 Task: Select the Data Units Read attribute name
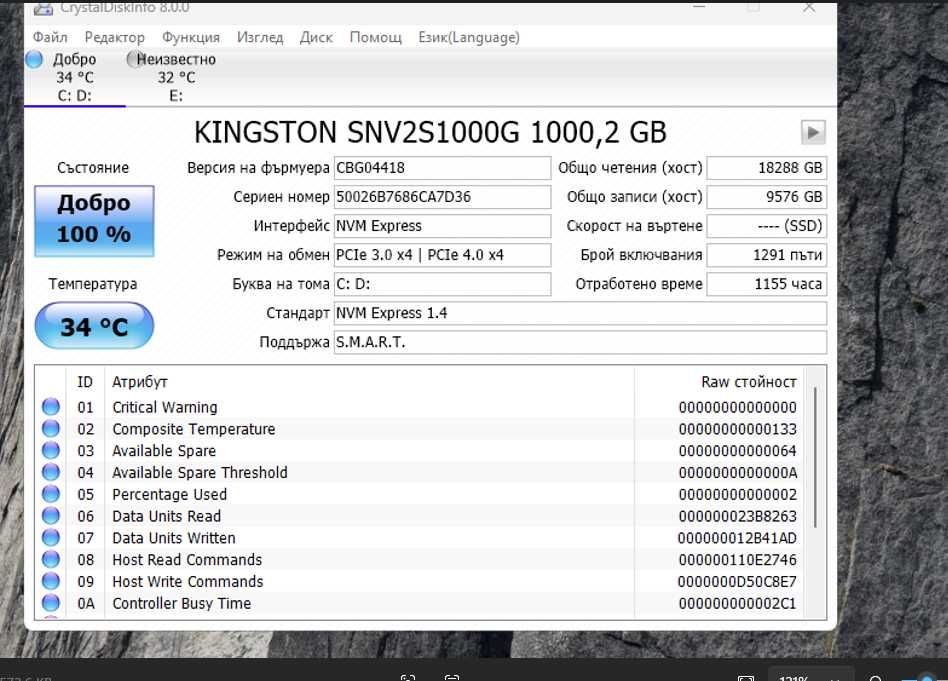point(166,516)
